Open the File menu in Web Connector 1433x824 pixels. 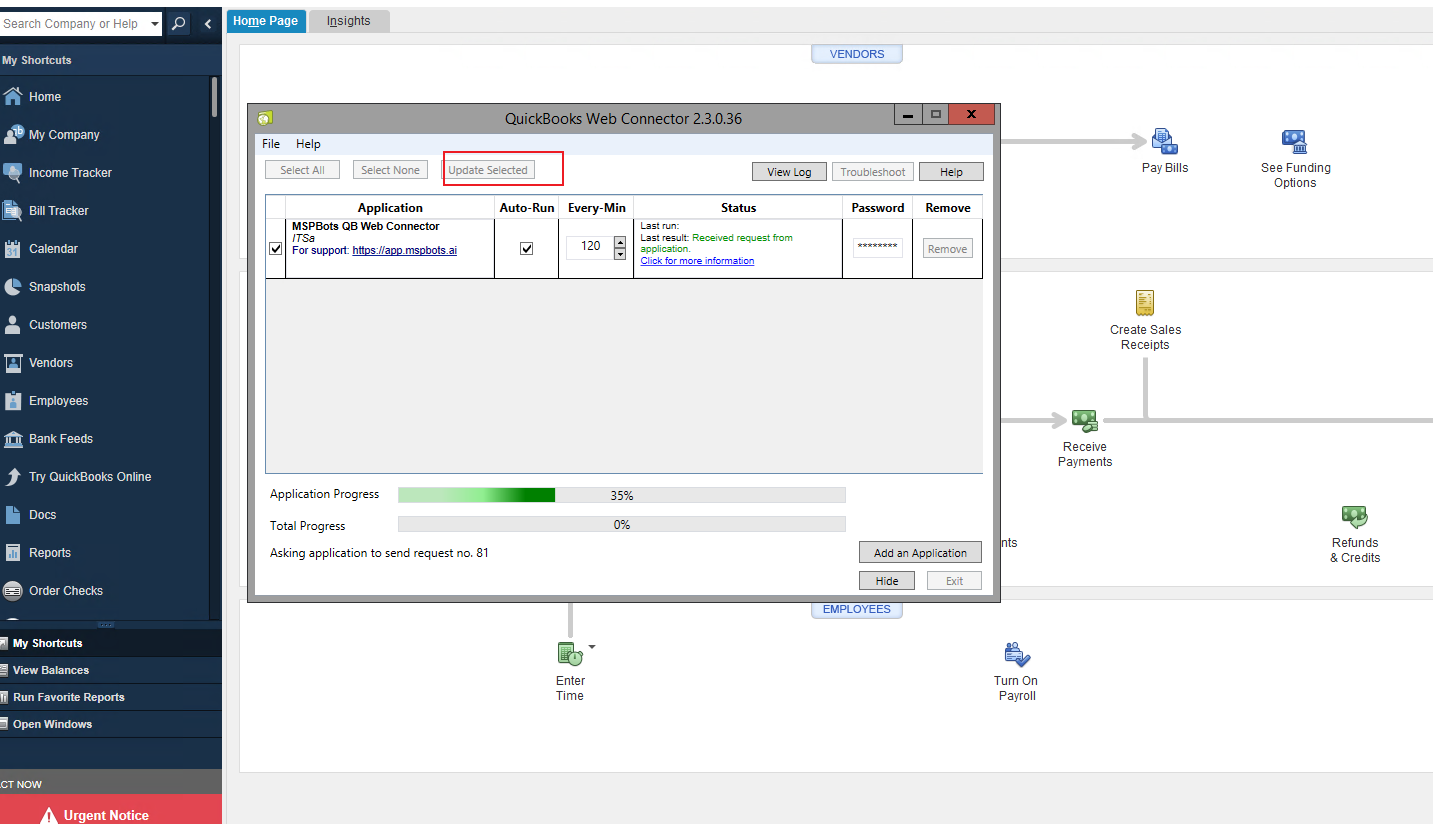pyautogui.click(x=271, y=144)
